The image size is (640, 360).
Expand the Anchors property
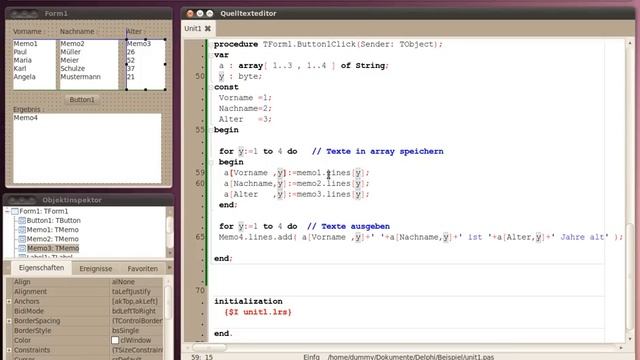click(x=9, y=301)
